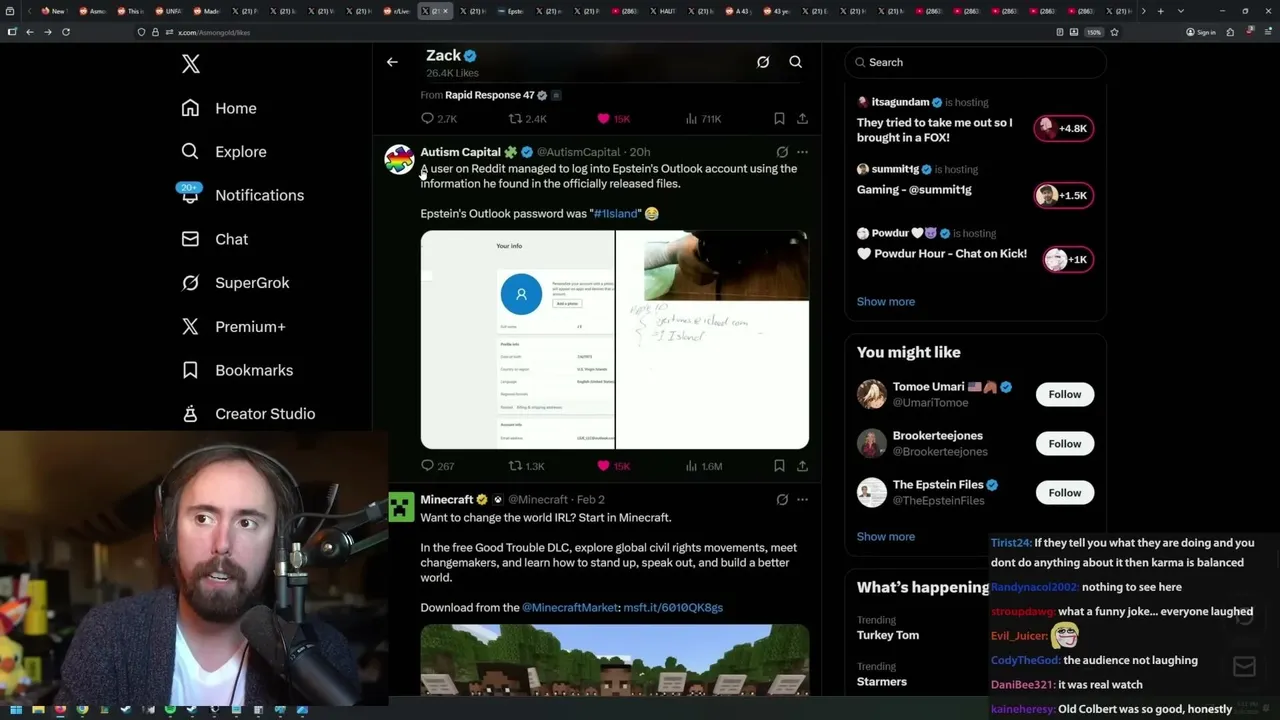Viewport: 1280px width, 720px height.
Task: Repost the Autism Capital post with 1.3K reposts
Action: pos(527,466)
